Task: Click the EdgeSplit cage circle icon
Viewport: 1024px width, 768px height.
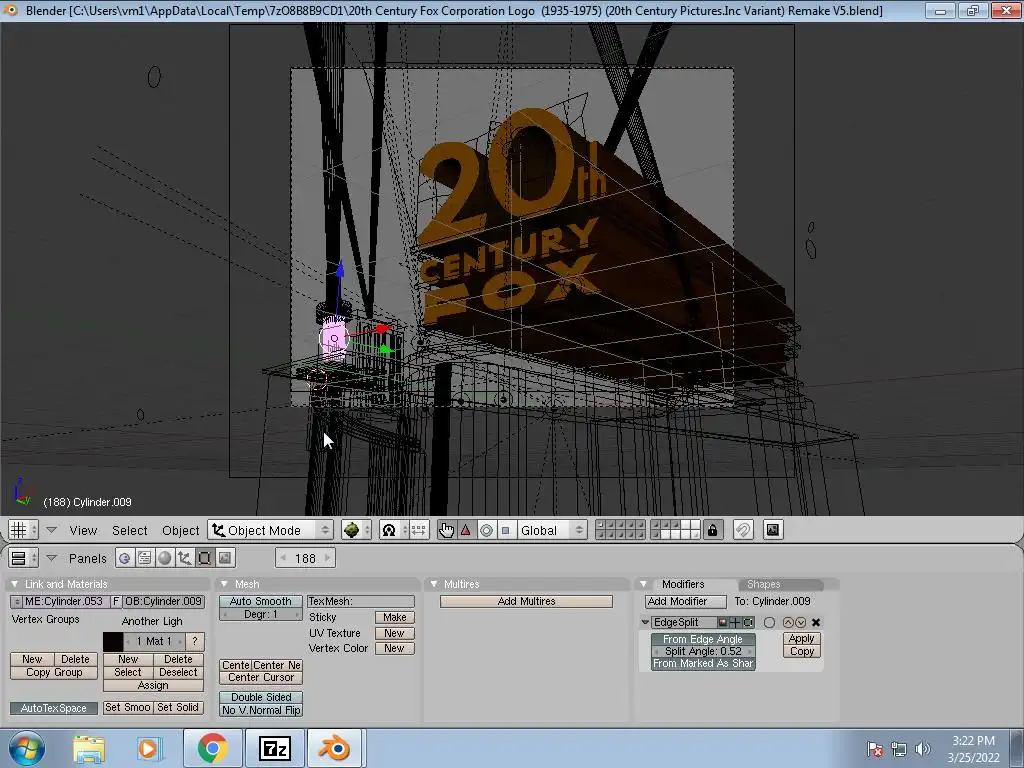Action: [769, 622]
